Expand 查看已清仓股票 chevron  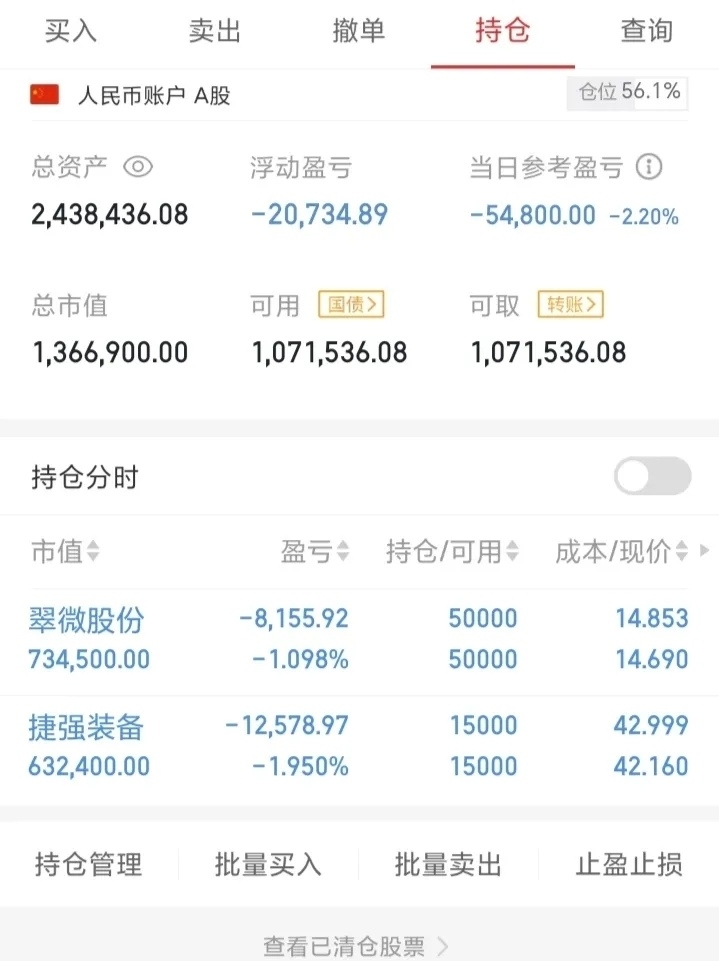443,946
